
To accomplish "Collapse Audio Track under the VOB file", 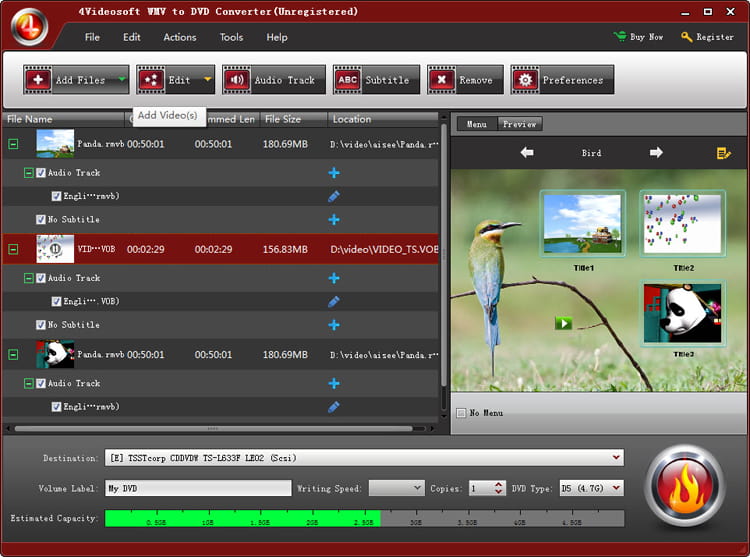I will pos(29,278).
